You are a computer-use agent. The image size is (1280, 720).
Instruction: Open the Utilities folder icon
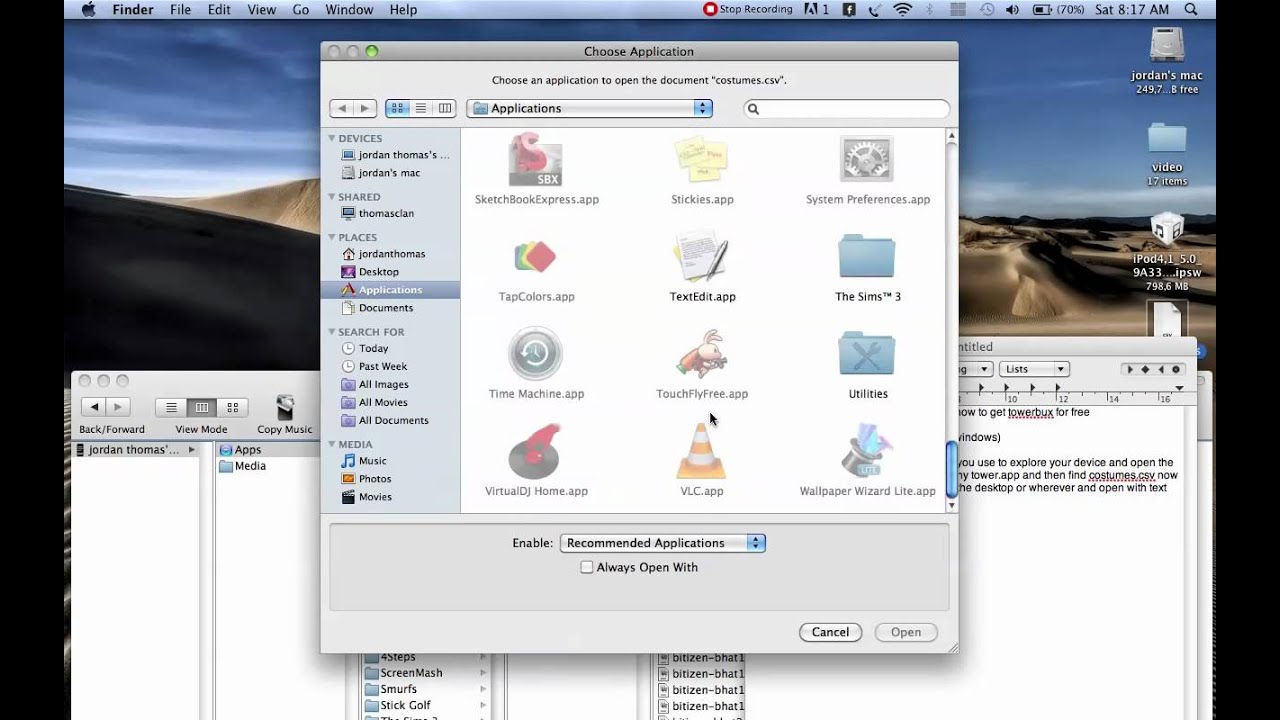tap(867, 354)
